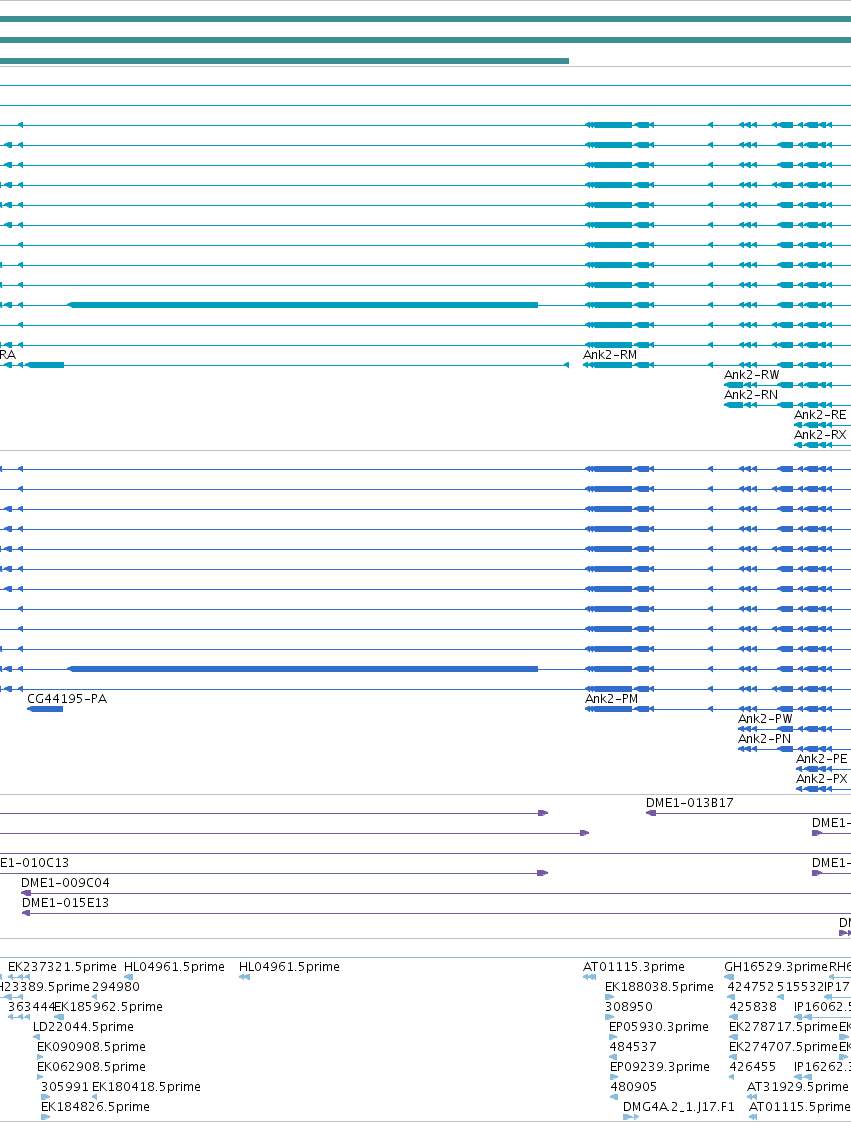Image resolution: width=851 pixels, height=1122 pixels.
Task: Open the Ank2-PM protein label
Action: pyautogui.click(x=611, y=699)
